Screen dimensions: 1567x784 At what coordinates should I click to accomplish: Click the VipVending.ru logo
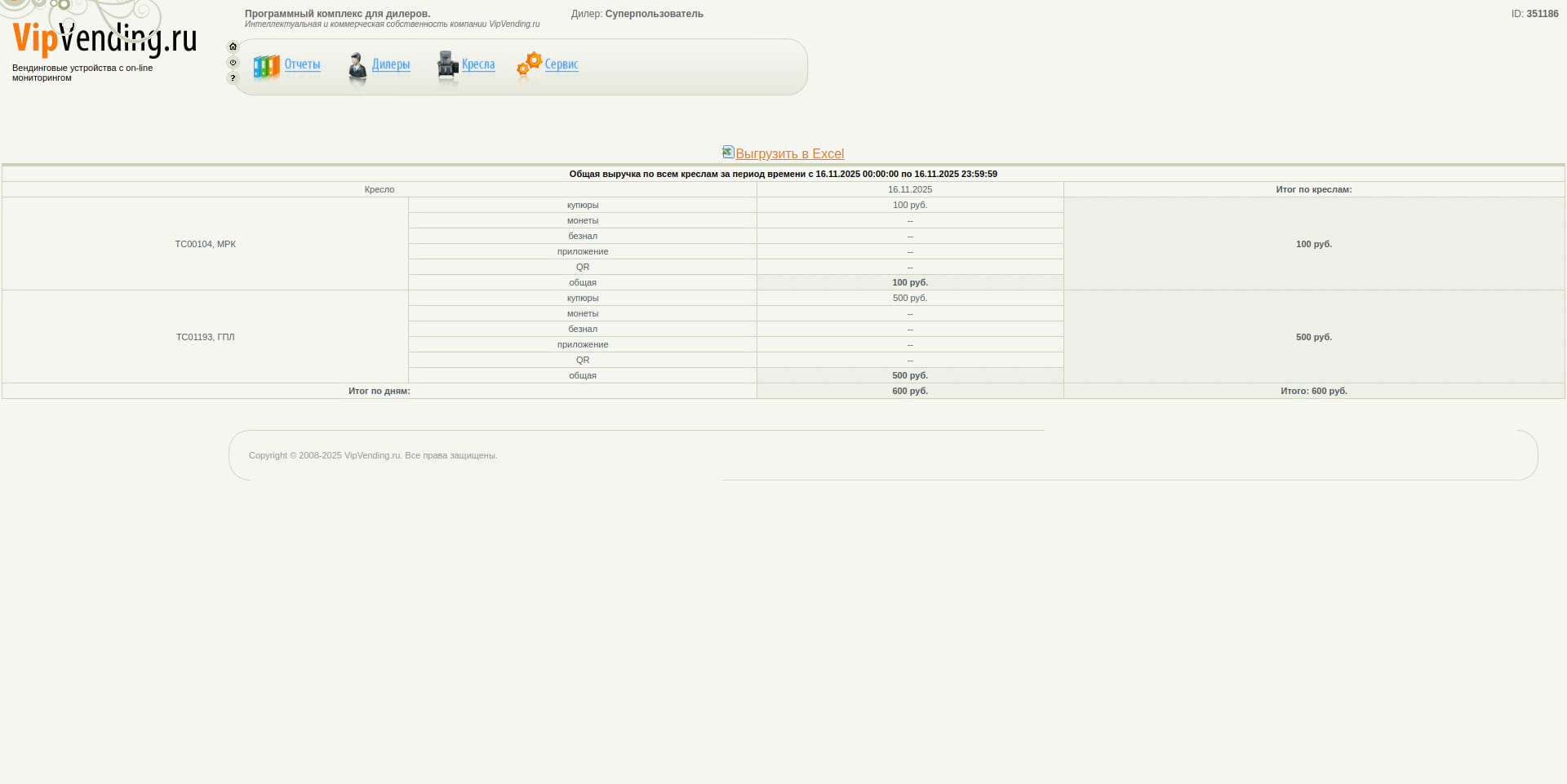point(104,38)
